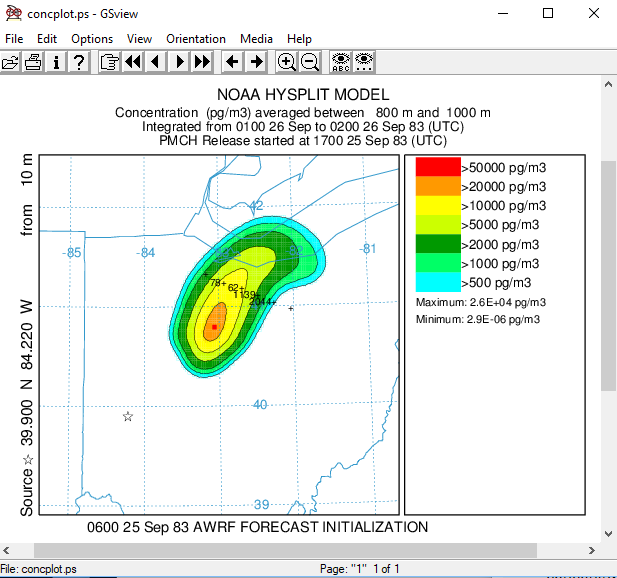Viewport: 617px width, 578px height.
Task: Open the Orientation menu
Action: (196, 39)
